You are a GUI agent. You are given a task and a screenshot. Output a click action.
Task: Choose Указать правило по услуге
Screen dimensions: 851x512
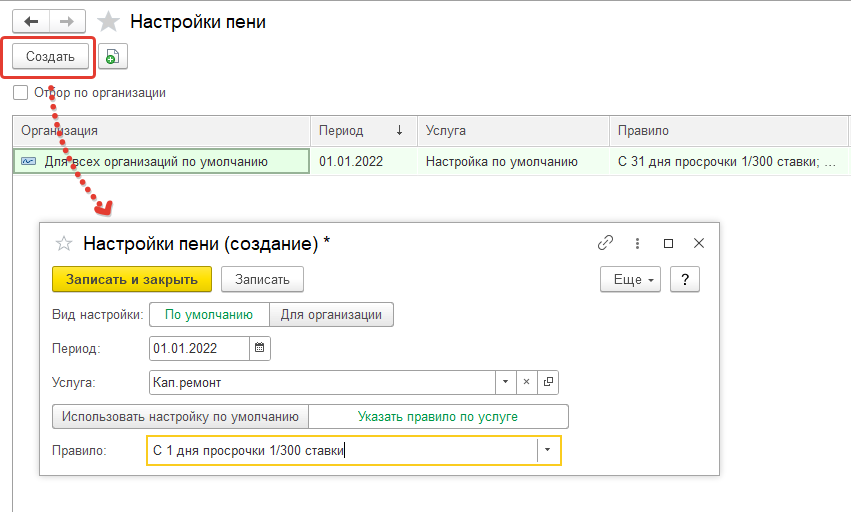tap(438, 416)
